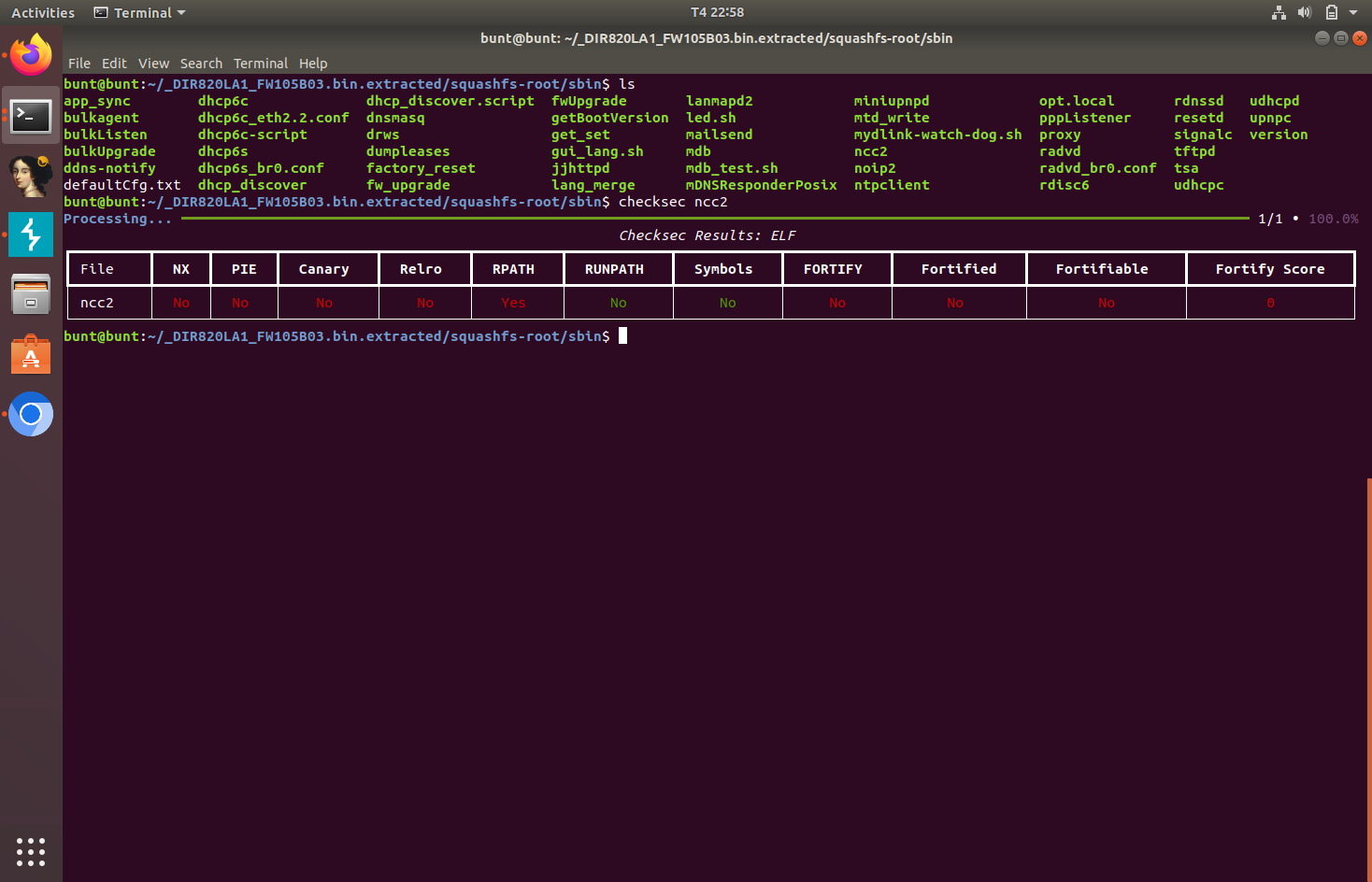Click the terminal vertical scrollbar
Viewport: 1372px width, 882px height.
tap(1368, 679)
